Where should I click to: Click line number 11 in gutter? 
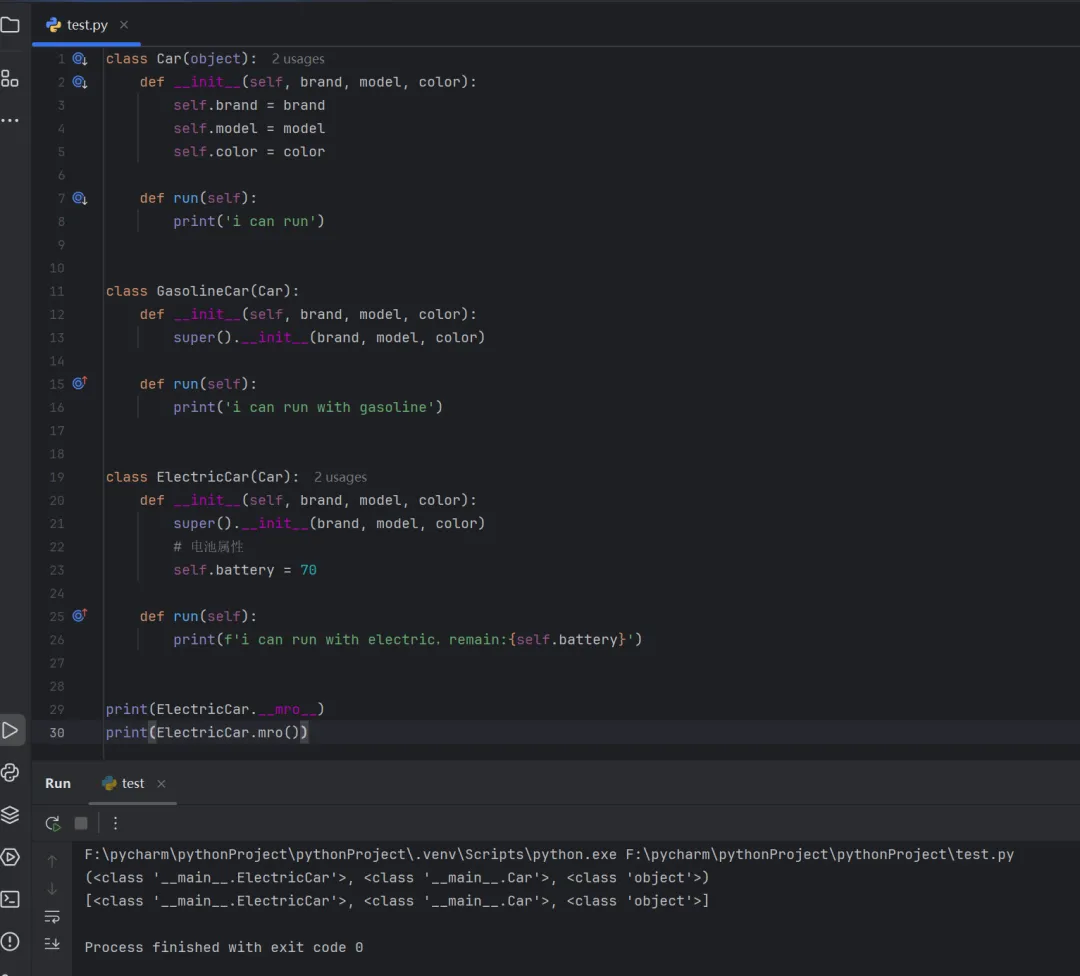[57, 291]
